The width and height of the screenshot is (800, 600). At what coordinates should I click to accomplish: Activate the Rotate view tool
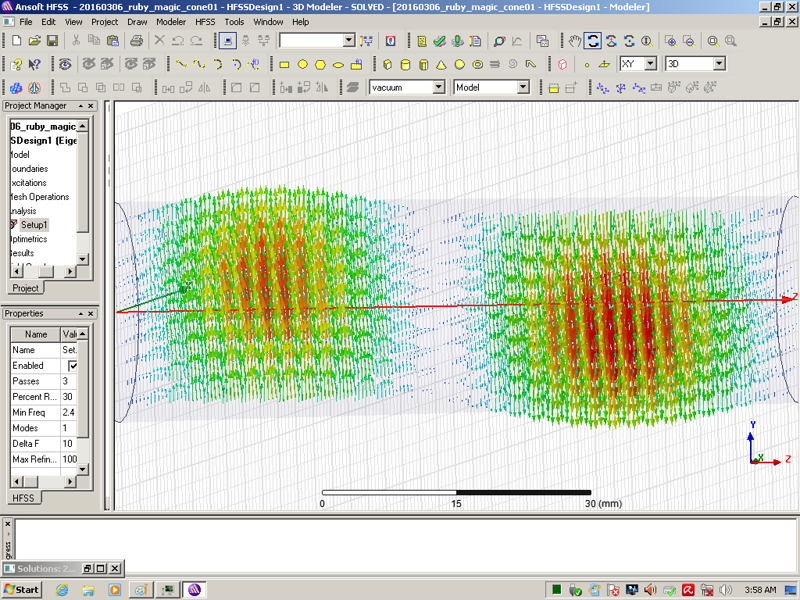[x=593, y=41]
